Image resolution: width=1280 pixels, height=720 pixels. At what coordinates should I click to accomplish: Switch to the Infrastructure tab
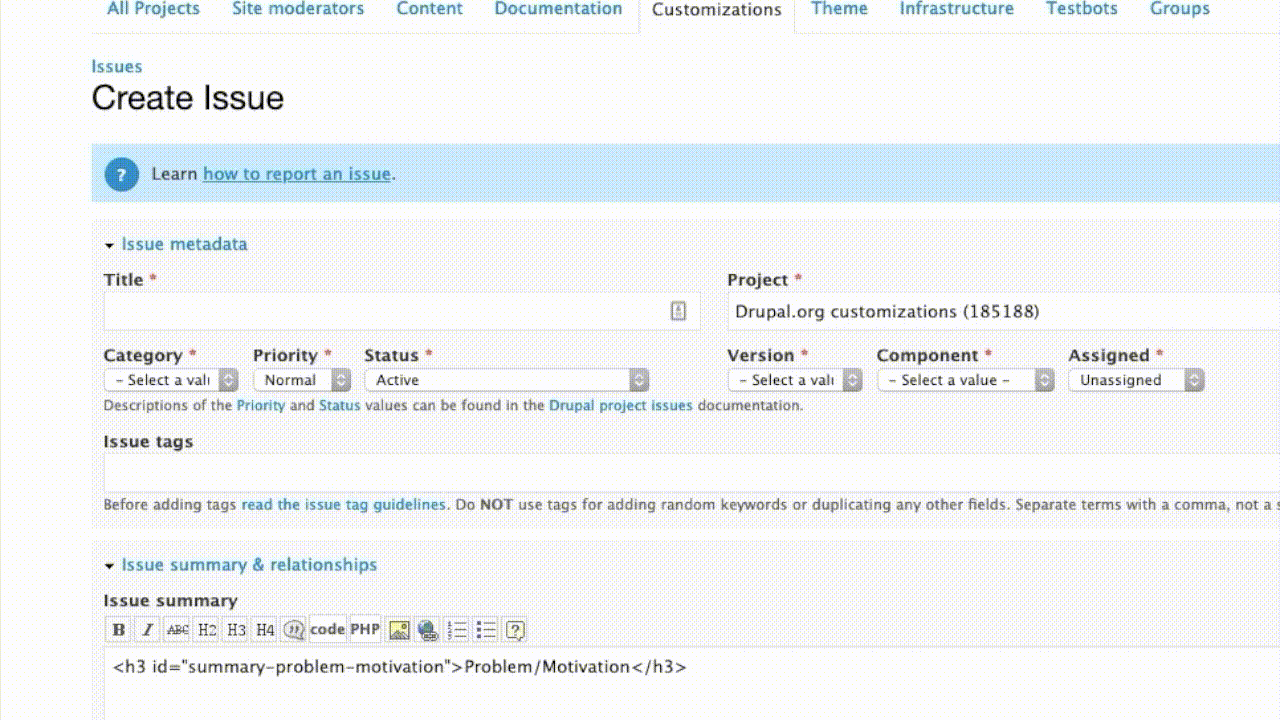(x=956, y=9)
